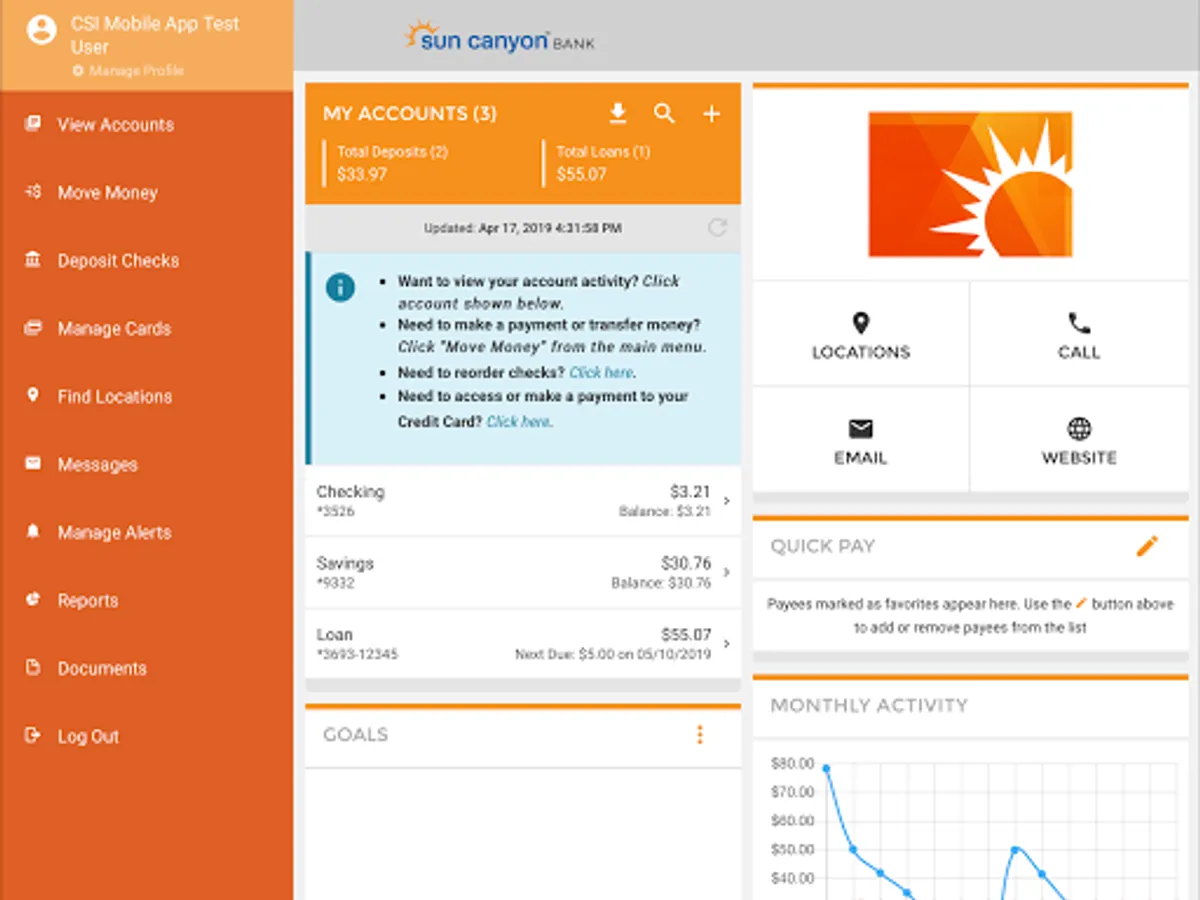Tap the Call phone button
Viewport: 1200px width, 900px height.
tap(1079, 335)
